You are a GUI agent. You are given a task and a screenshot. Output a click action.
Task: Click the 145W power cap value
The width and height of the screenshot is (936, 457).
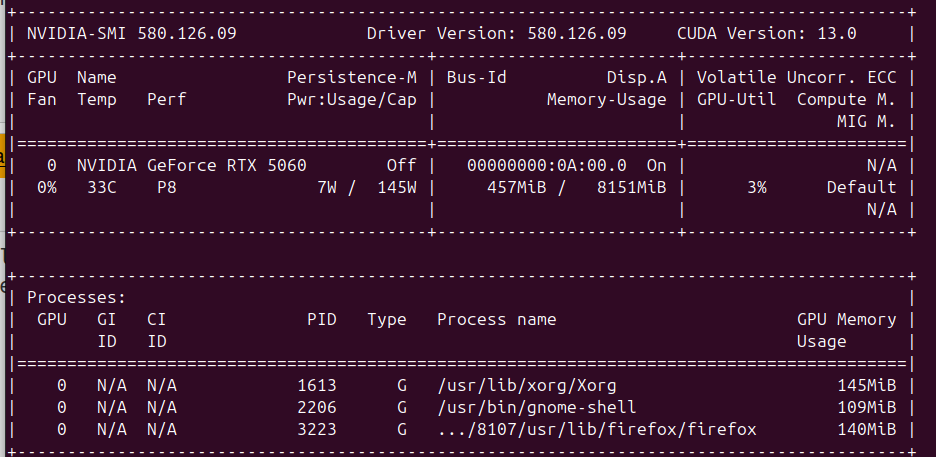pyautogui.click(x=396, y=187)
